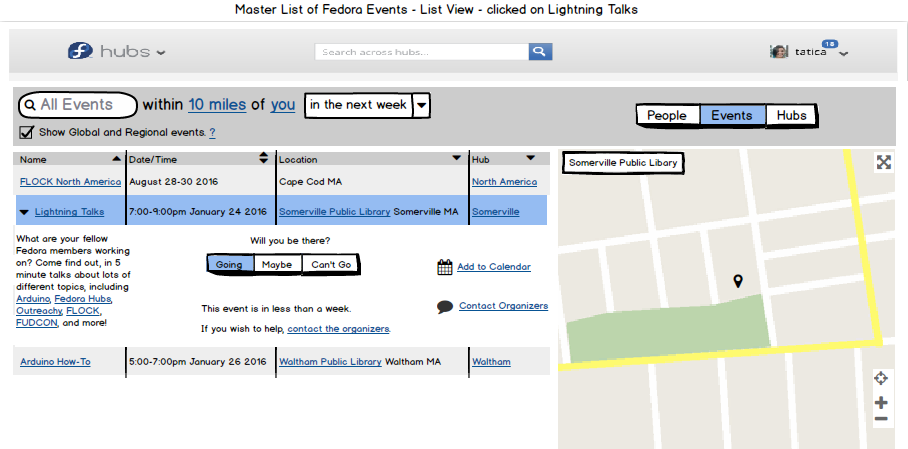
Task: Click the Fedora logo icon
Action: tap(80, 51)
